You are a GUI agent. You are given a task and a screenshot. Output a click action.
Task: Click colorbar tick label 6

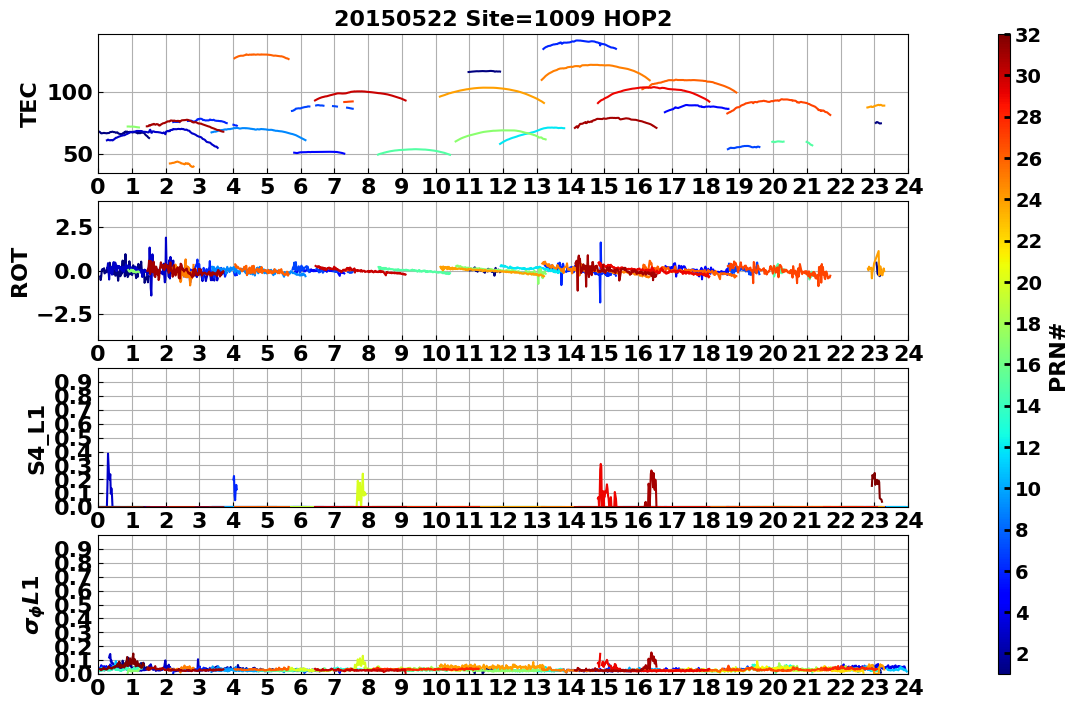click(x=1022, y=571)
